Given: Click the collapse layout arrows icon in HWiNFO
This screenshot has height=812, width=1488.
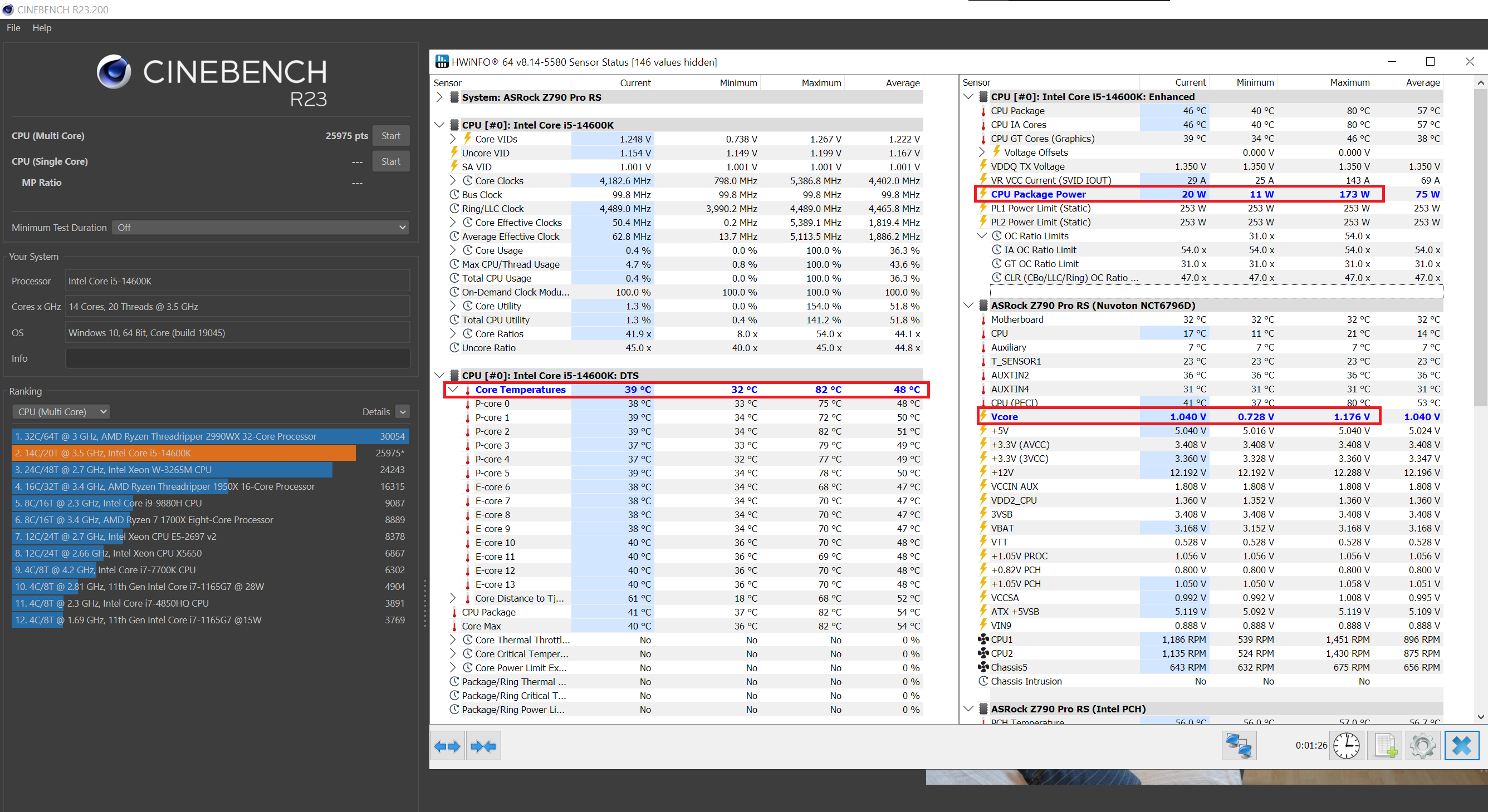Looking at the screenshot, I should (x=483, y=746).
